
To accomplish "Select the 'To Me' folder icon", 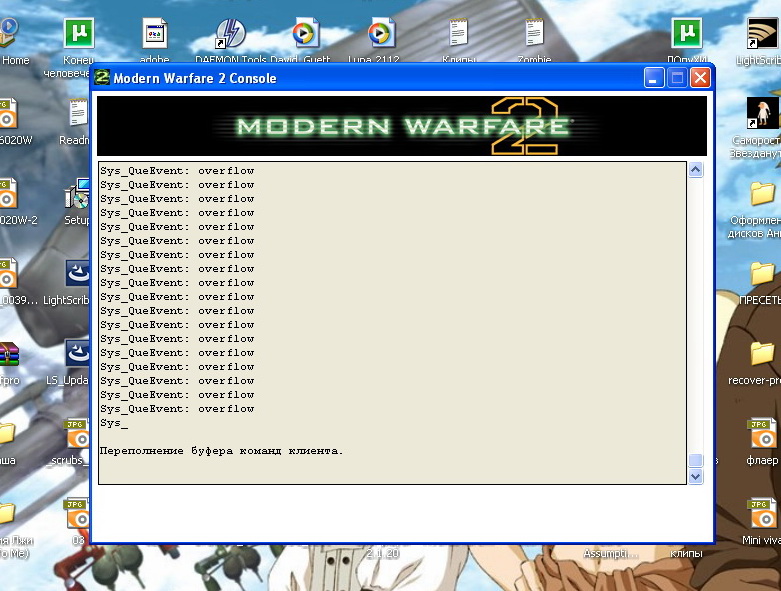I will tap(7, 513).
